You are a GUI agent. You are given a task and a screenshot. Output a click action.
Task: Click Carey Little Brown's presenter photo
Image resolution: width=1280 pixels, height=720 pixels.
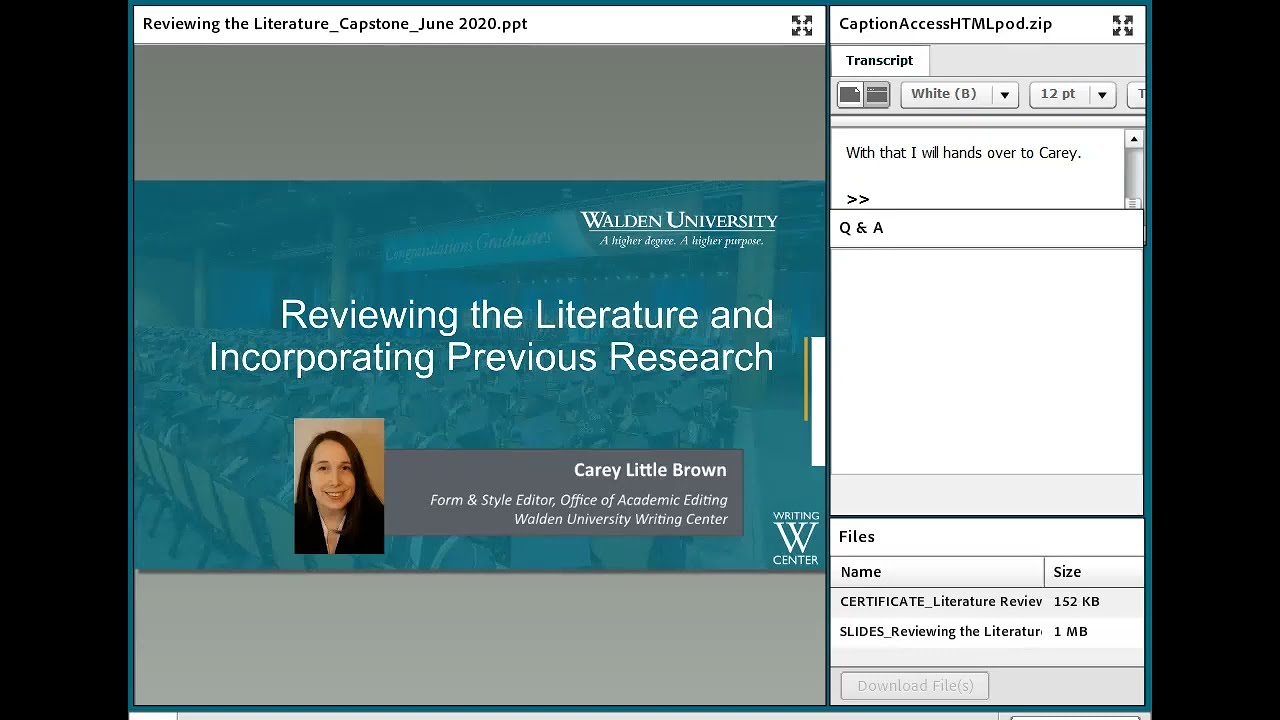[x=339, y=486]
